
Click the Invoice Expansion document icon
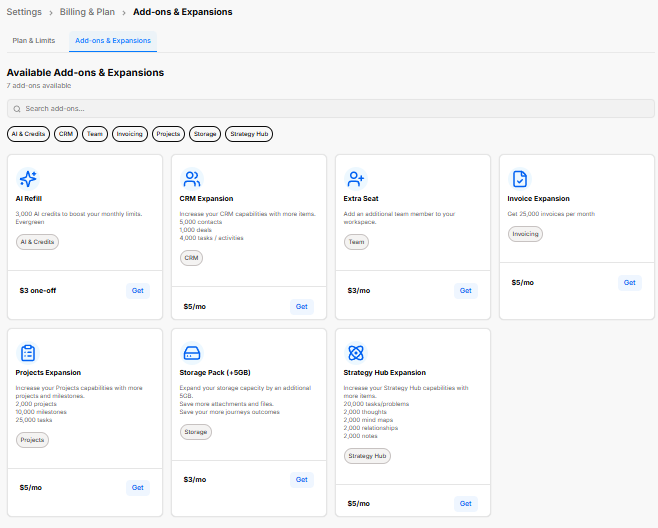click(520, 179)
